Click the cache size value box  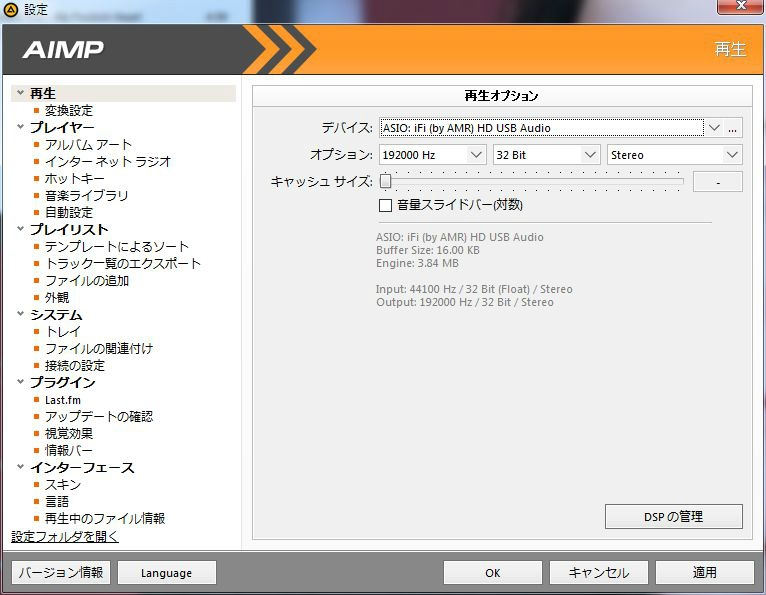[718, 182]
